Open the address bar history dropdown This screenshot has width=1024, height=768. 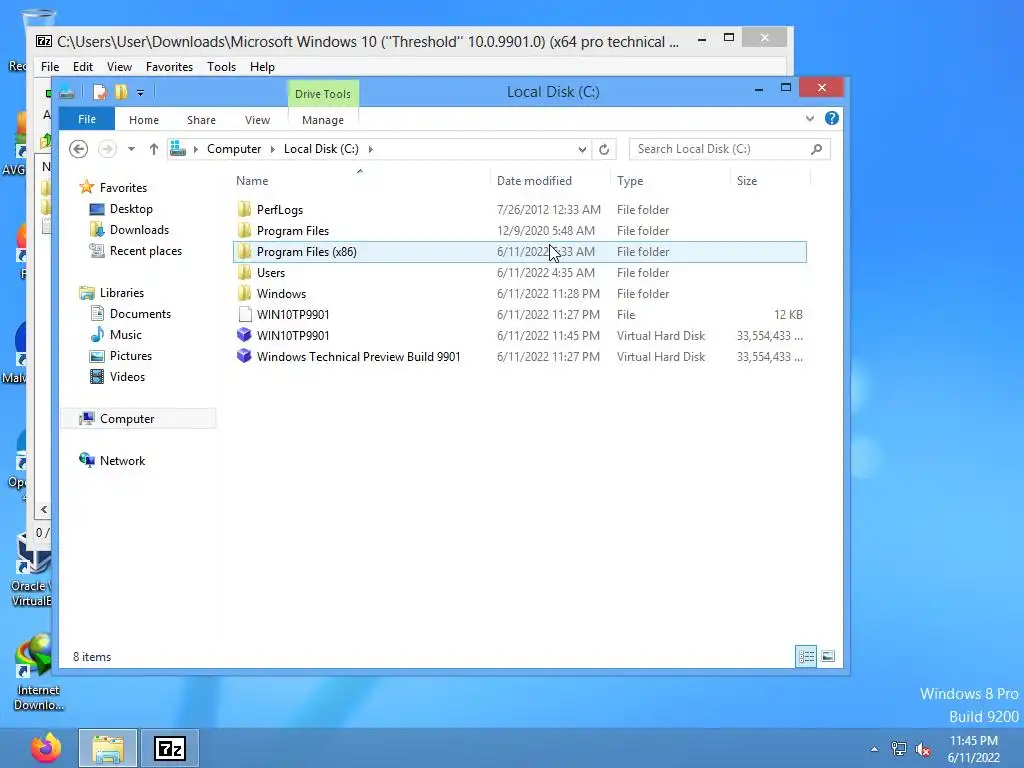(582, 150)
